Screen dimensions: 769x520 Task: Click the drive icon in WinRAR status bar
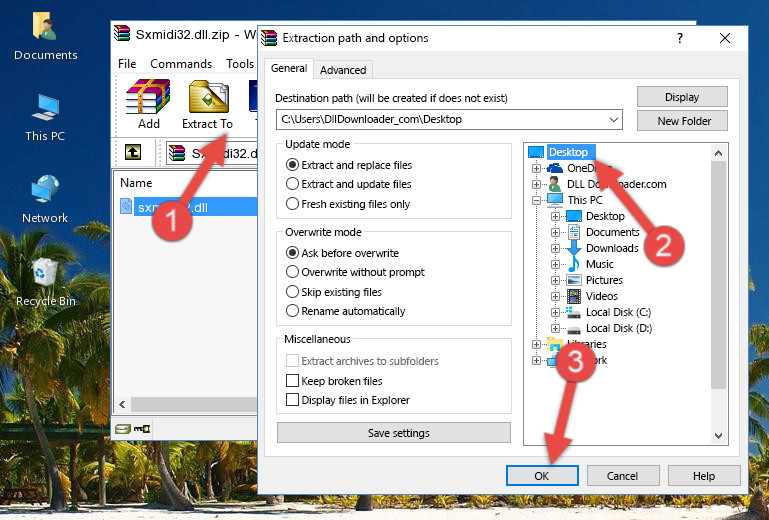123,429
